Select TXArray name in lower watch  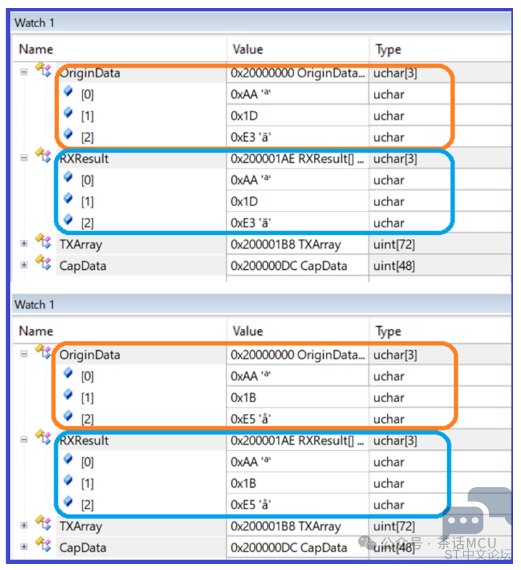[81, 526]
